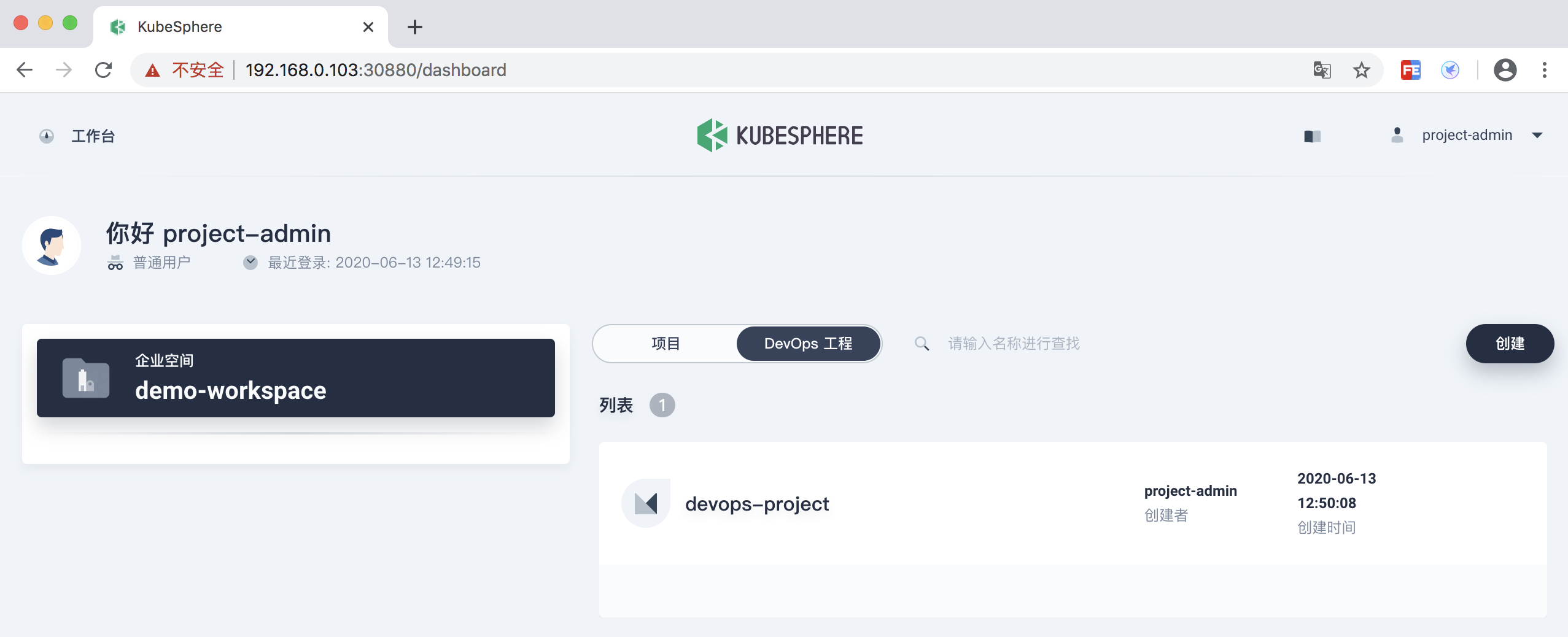1568x637 pixels.
Task: Select the DevOps 工程 tab
Action: click(808, 344)
